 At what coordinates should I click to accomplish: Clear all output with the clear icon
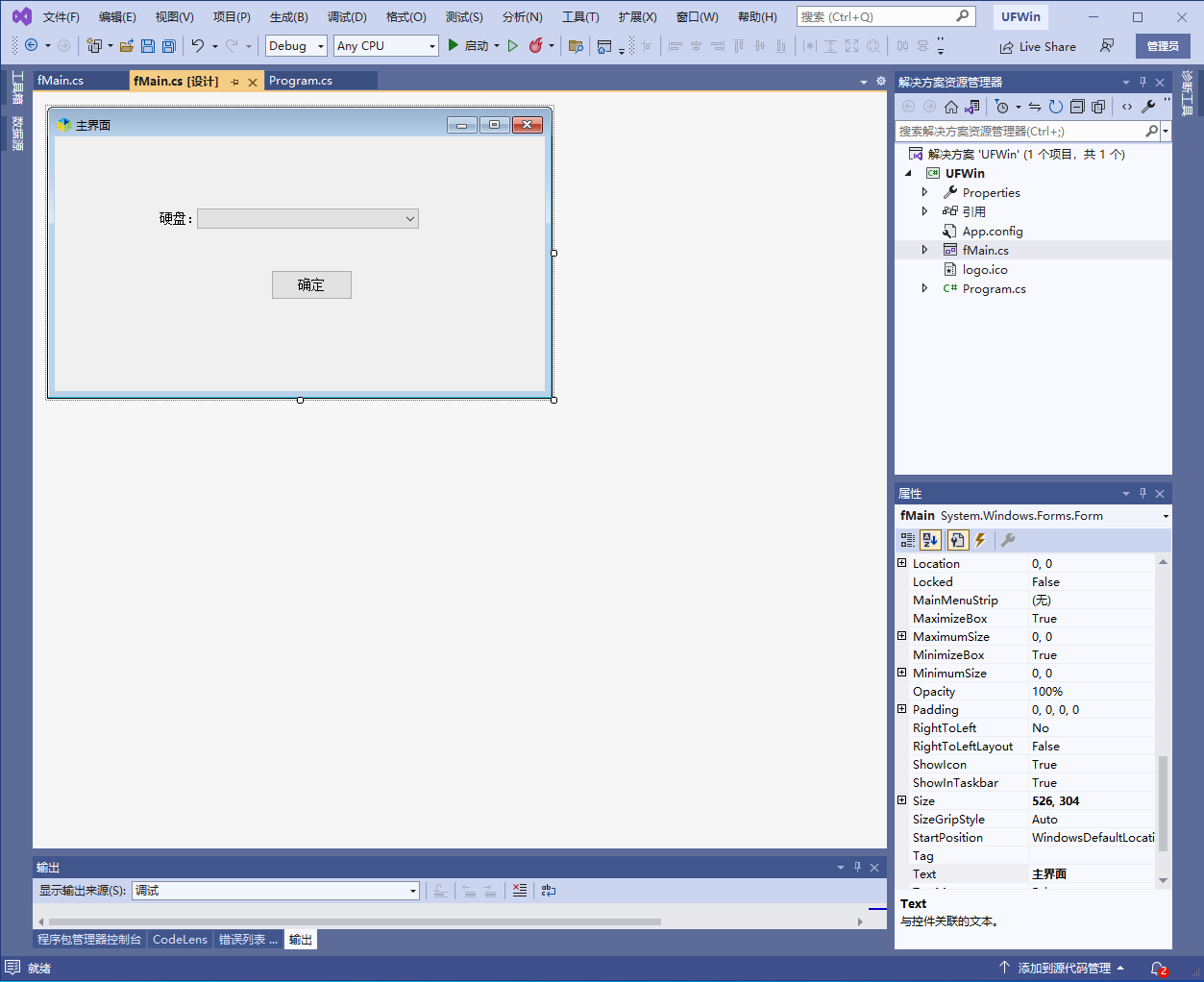[x=520, y=891]
